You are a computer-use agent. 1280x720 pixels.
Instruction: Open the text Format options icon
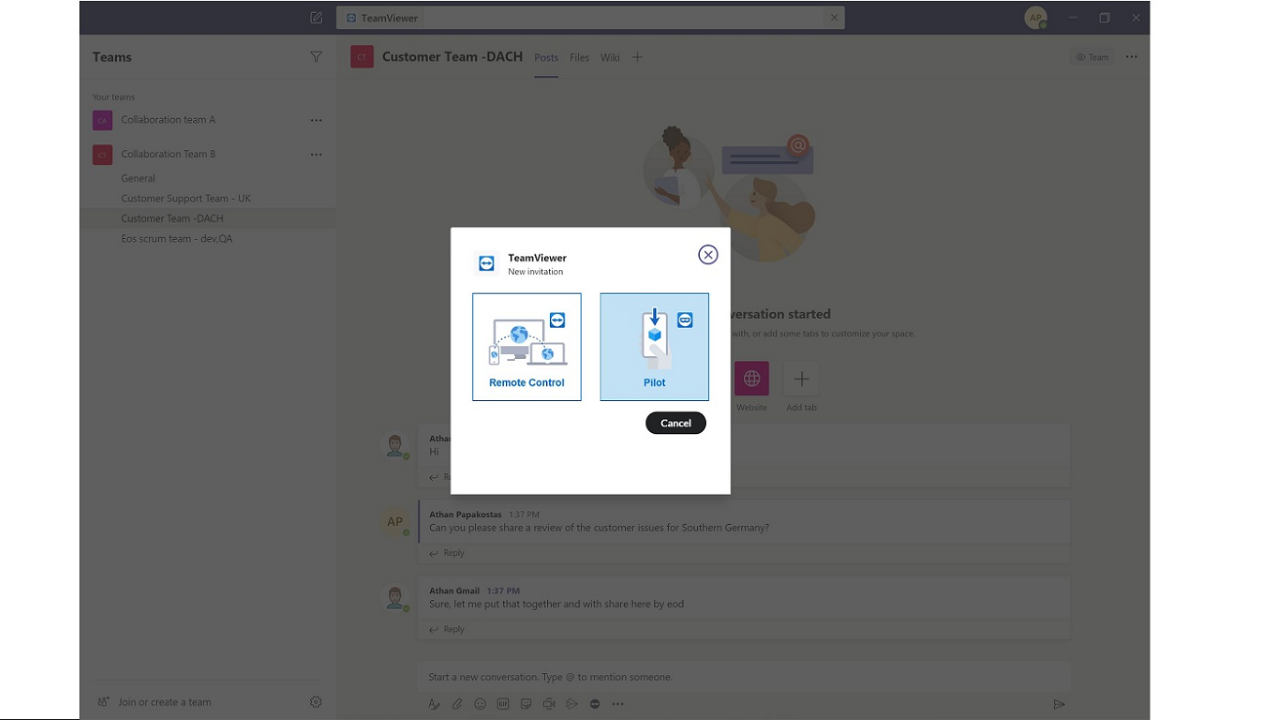coord(434,704)
